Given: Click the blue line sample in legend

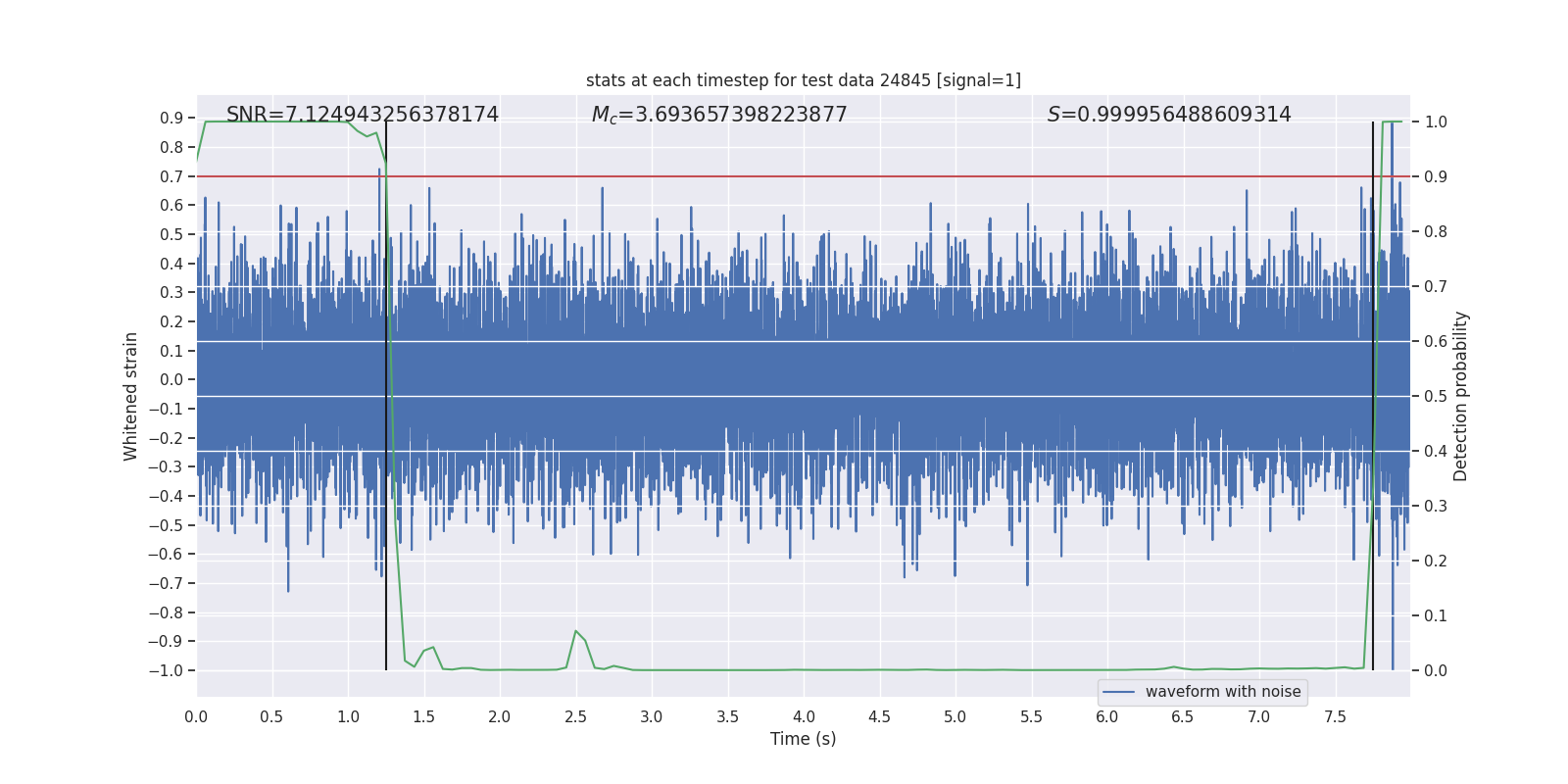Looking at the screenshot, I should (1118, 692).
